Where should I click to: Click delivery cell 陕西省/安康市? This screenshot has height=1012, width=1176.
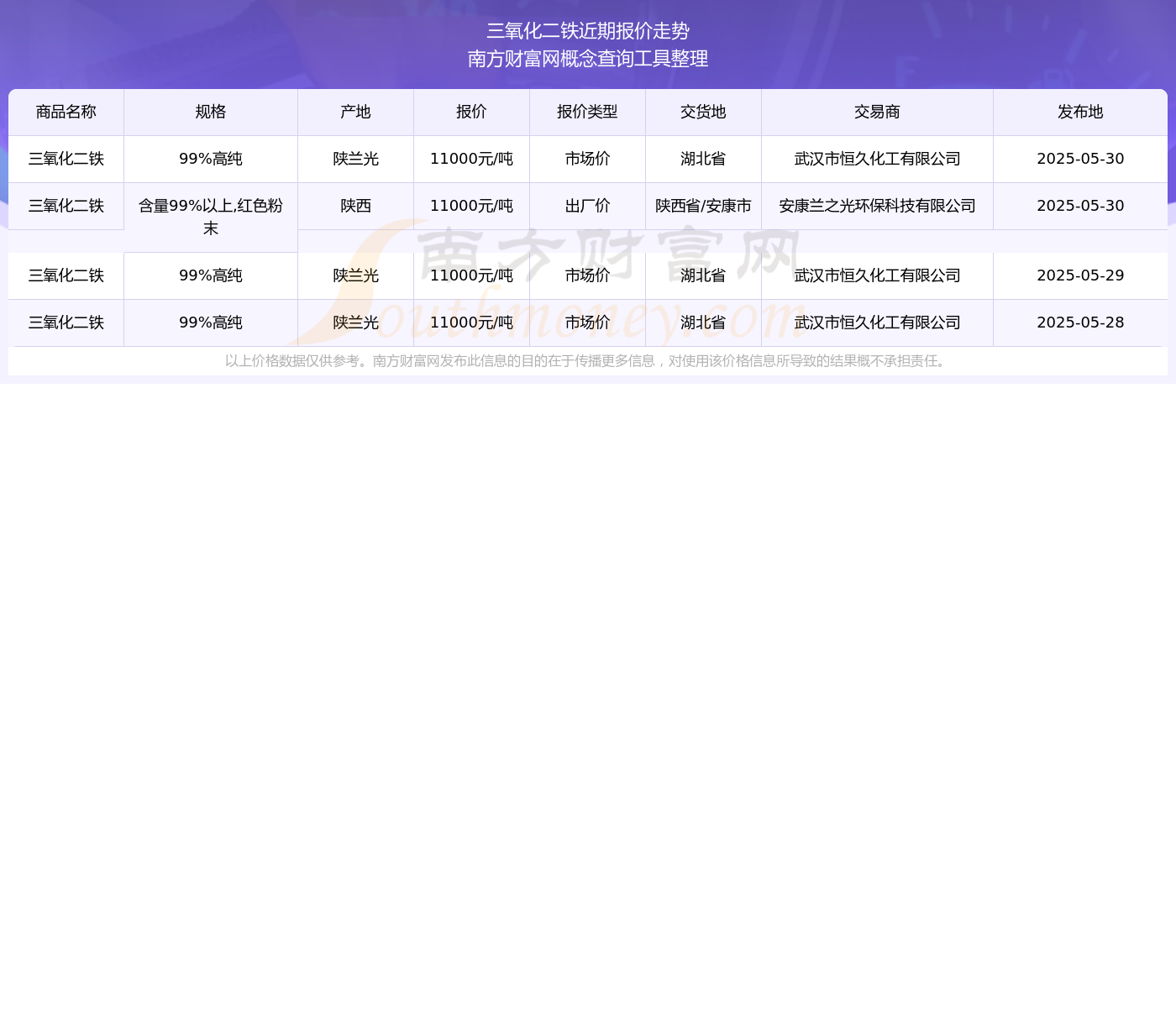[704, 206]
